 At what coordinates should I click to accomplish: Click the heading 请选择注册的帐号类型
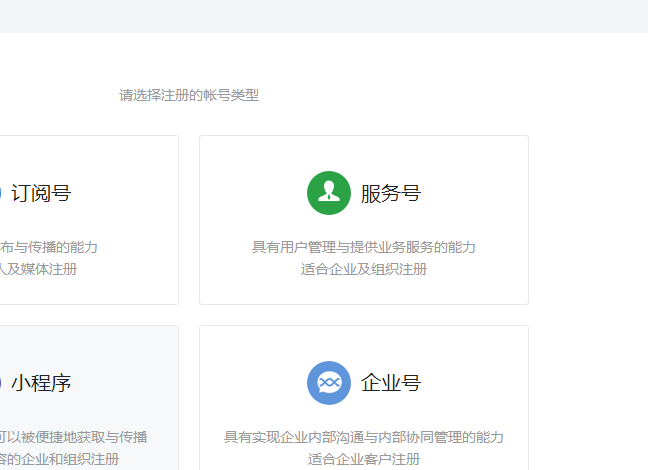189,95
